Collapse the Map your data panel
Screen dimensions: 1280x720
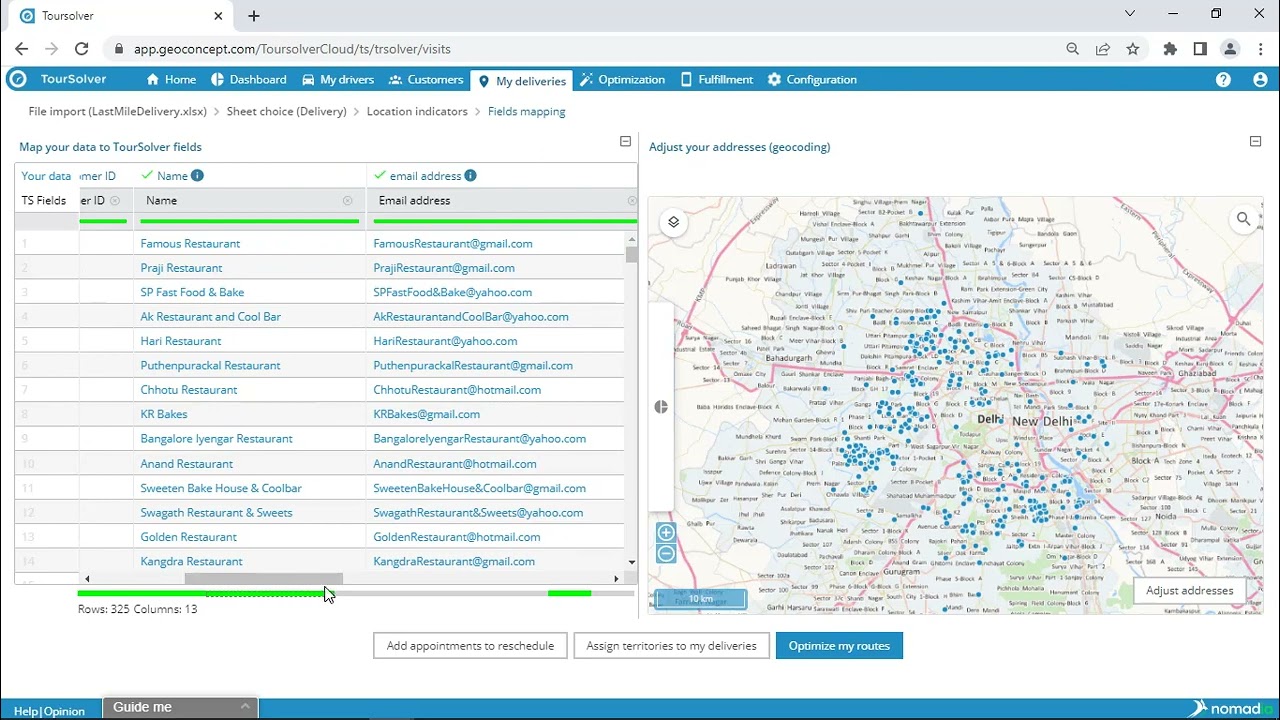[626, 142]
